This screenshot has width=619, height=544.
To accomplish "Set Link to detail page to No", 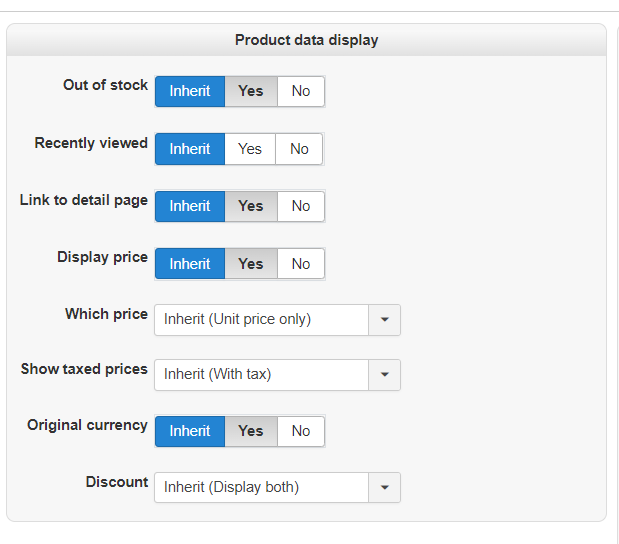I will [301, 206].
